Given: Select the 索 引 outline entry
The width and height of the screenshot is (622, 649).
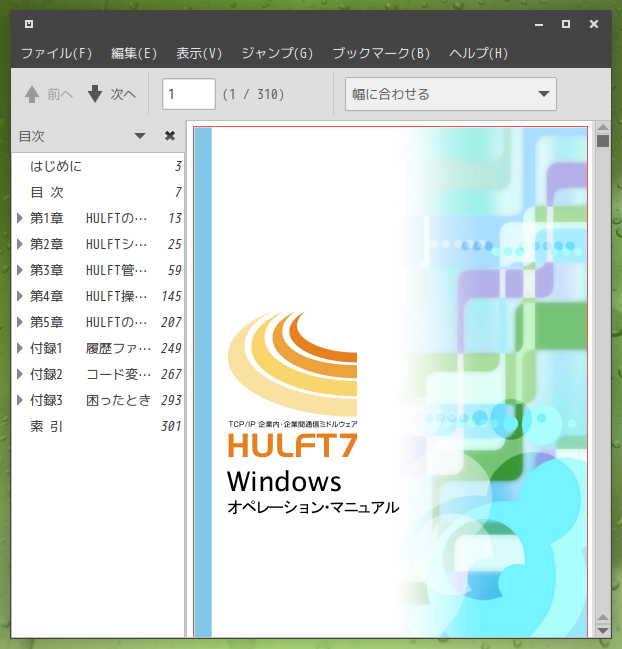Looking at the screenshot, I should (x=98, y=426).
